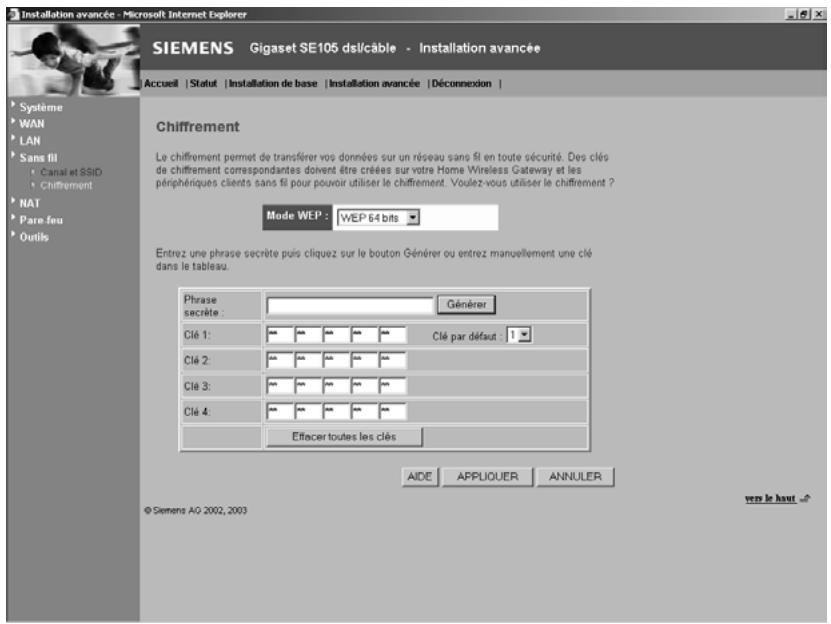The image size is (831, 624).
Task: Click third field of Clé 2
Action: (336, 361)
